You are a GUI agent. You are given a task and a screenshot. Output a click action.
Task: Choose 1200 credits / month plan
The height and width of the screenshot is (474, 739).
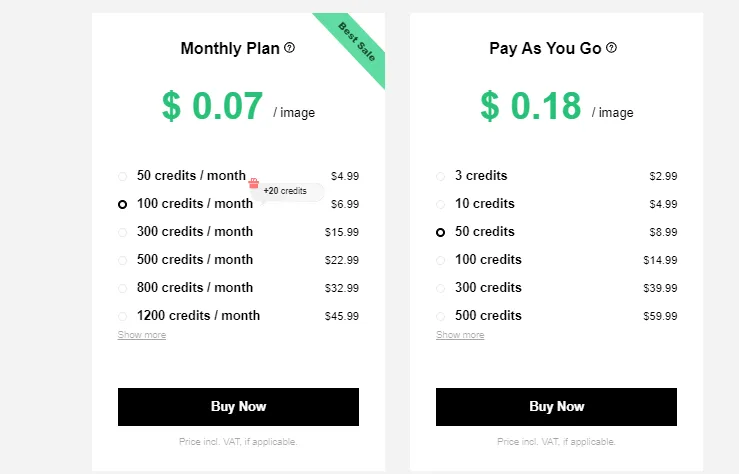click(122, 316)
